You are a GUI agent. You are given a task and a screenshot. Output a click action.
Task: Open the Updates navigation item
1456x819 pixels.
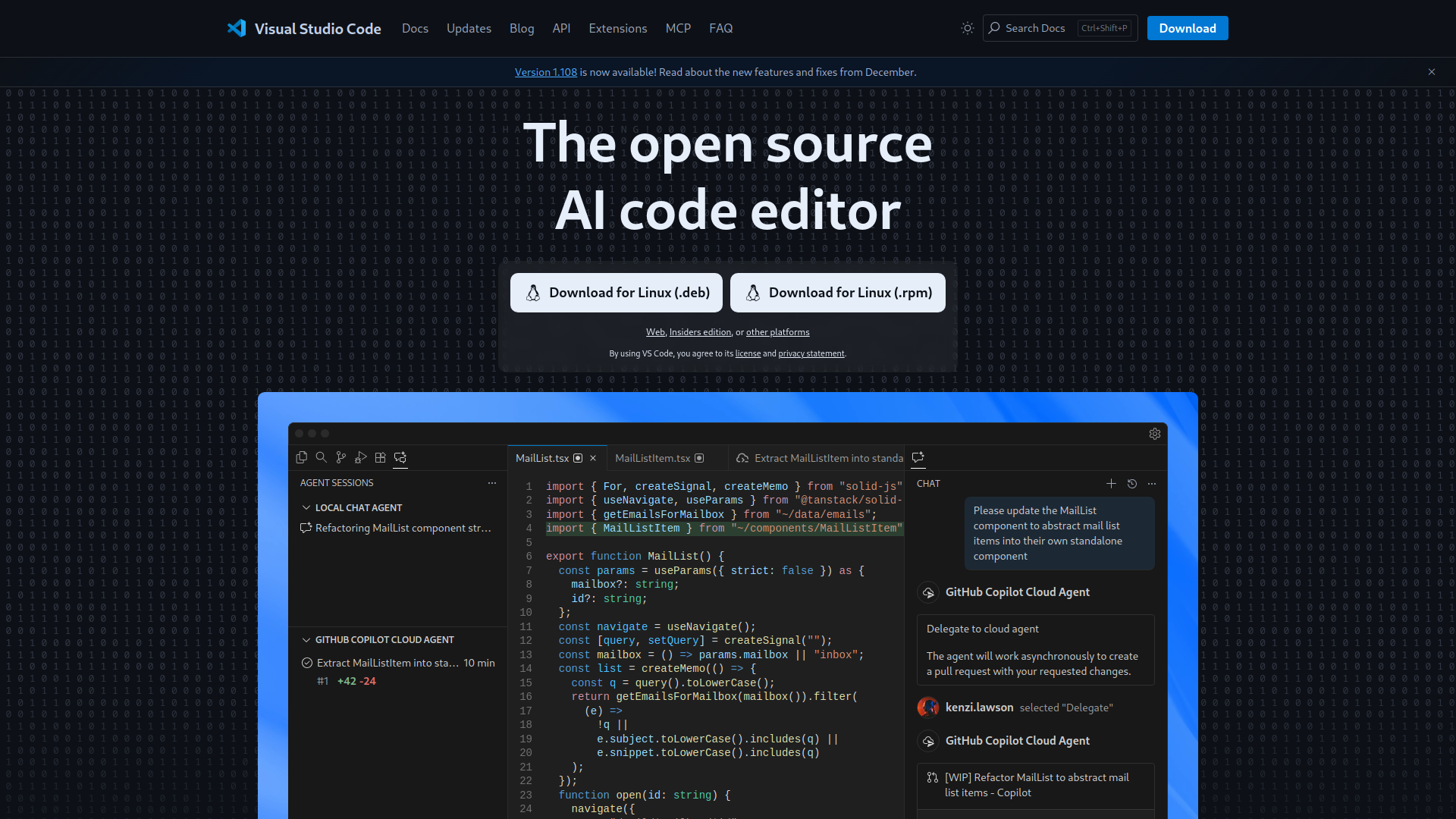click(x=469, y=28)
